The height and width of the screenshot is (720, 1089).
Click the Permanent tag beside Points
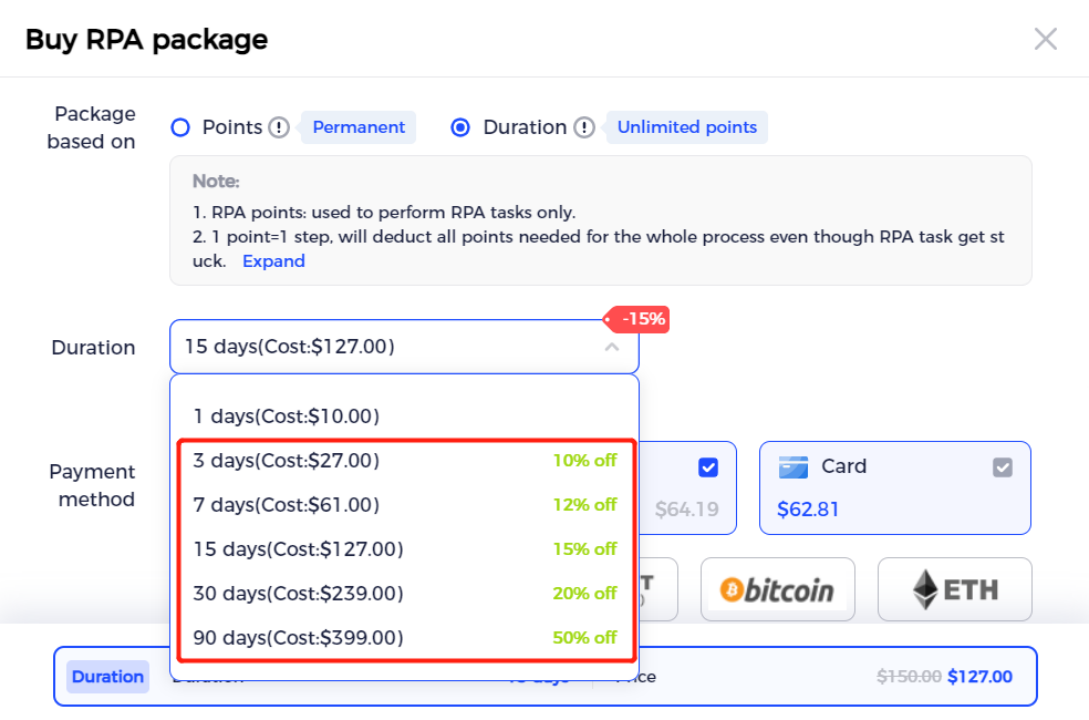click(x=358, y=128)
